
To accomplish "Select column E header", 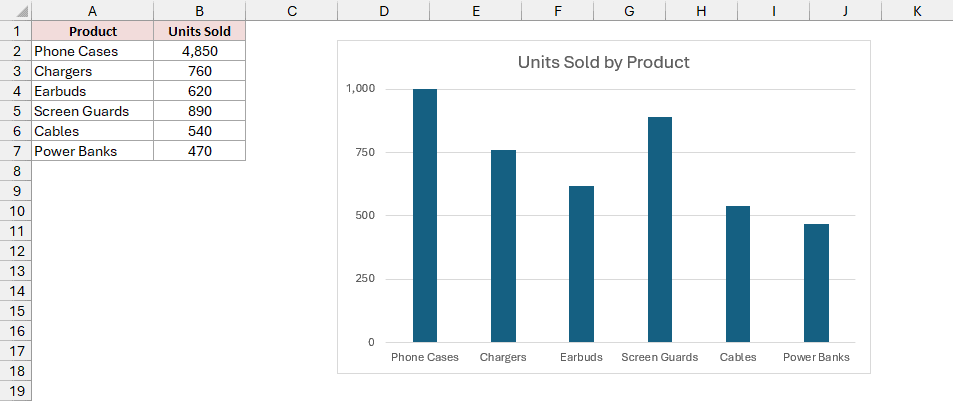I will pos(475,10).
